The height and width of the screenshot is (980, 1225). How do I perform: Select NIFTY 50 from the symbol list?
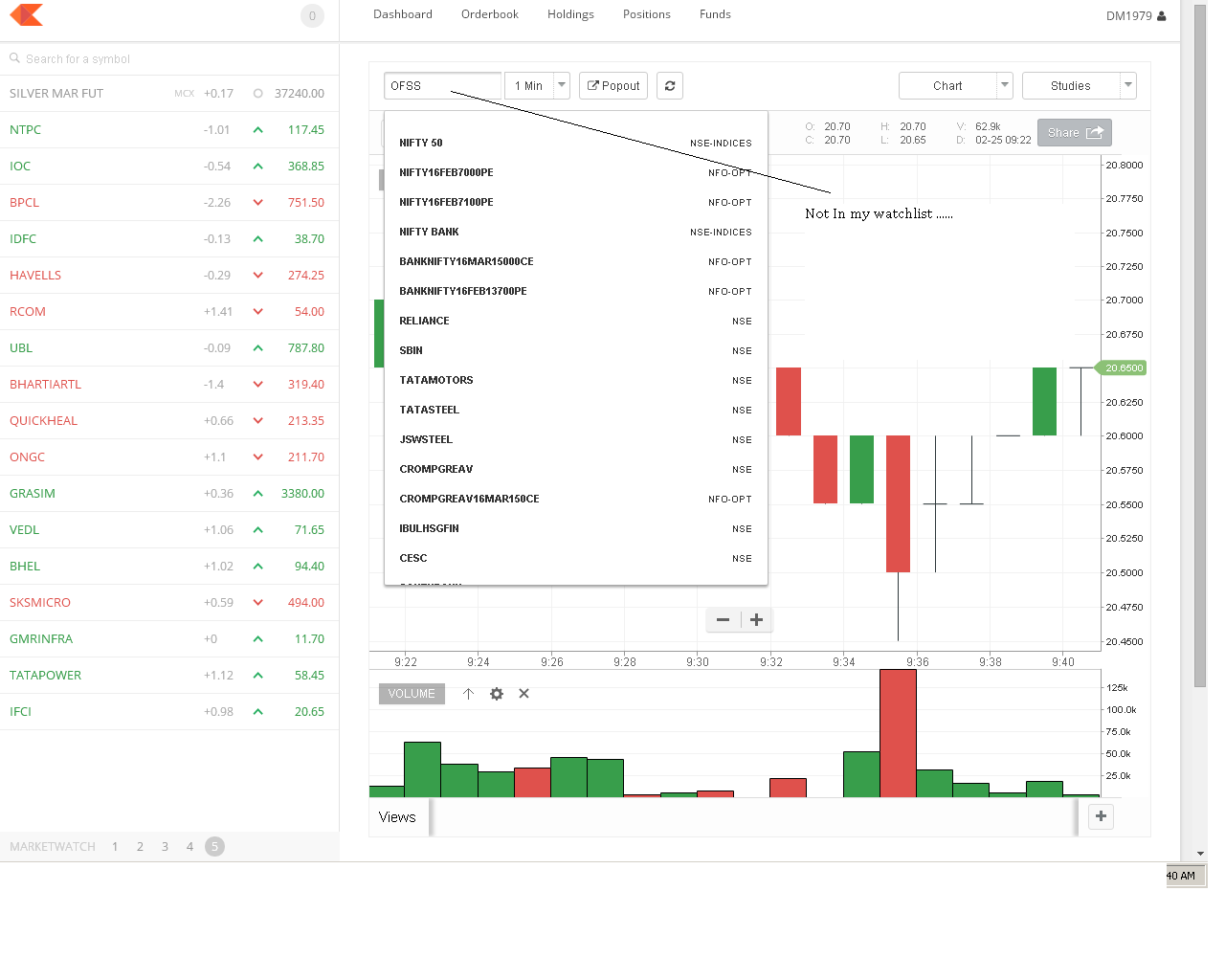click(575, 144)
